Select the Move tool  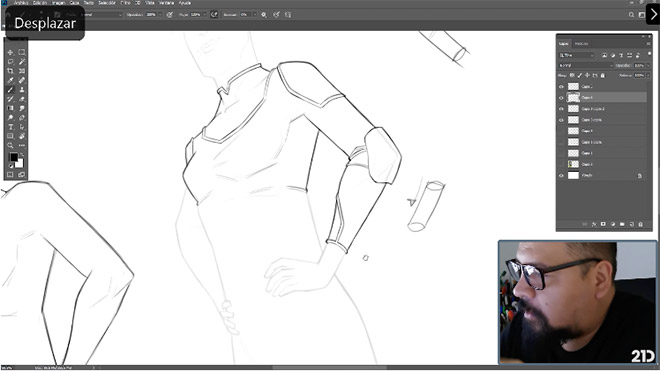10,53
